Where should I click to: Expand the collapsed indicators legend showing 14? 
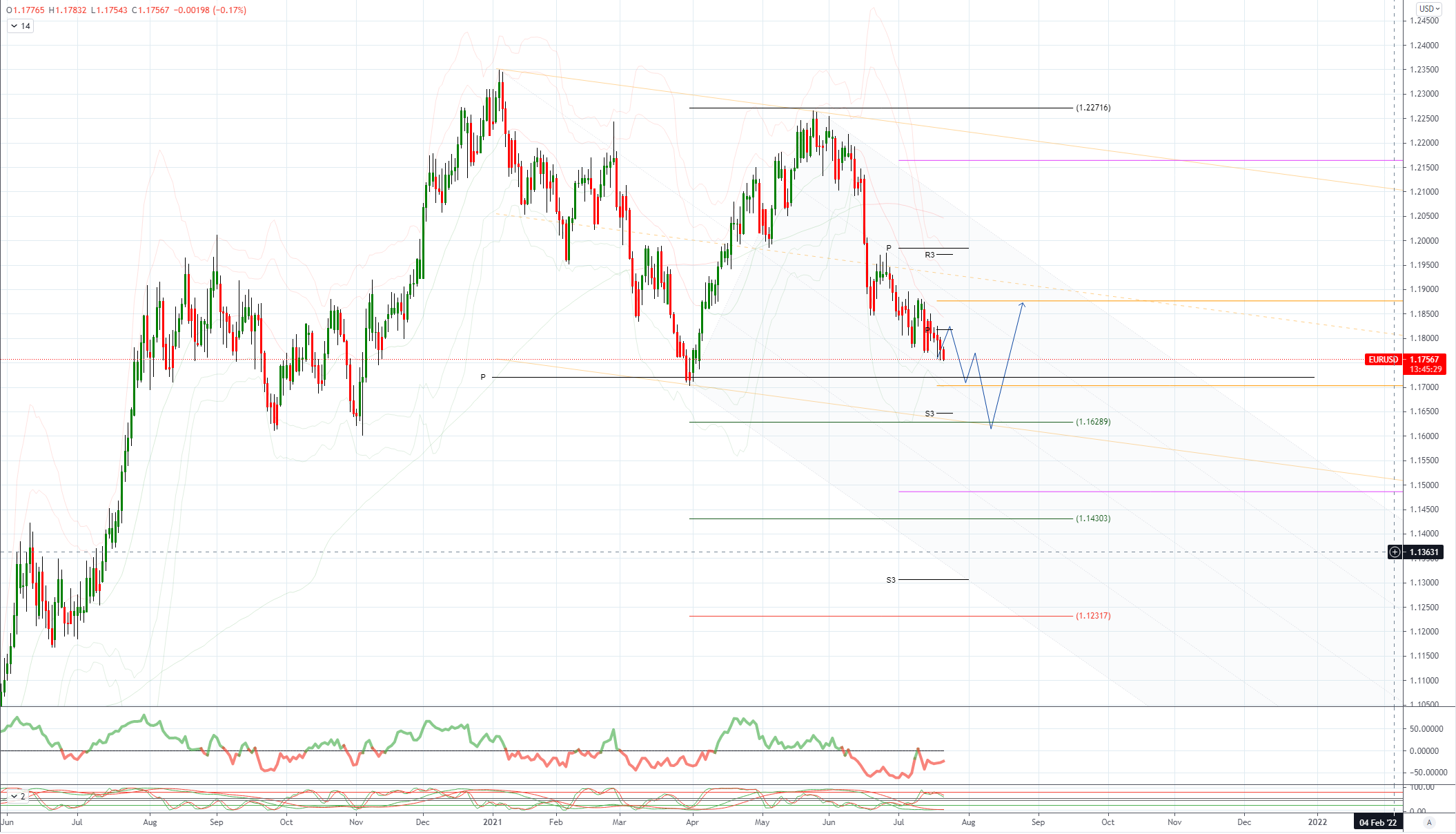(20, 26)
